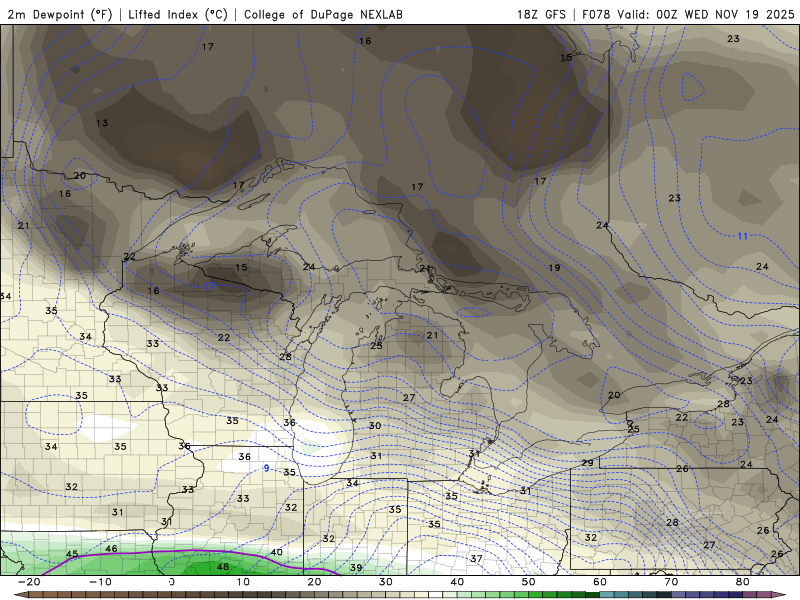Screen dimensions: 800x600
Task: Click the -10 label on color scale
Action: [100, 582]
